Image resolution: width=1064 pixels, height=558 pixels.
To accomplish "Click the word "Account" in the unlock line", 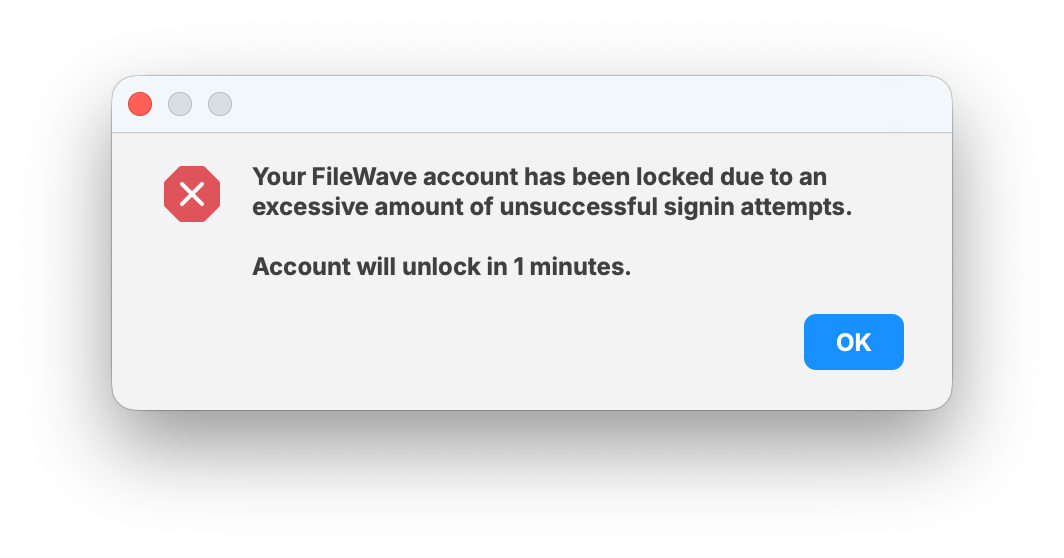I will point(295,267).
